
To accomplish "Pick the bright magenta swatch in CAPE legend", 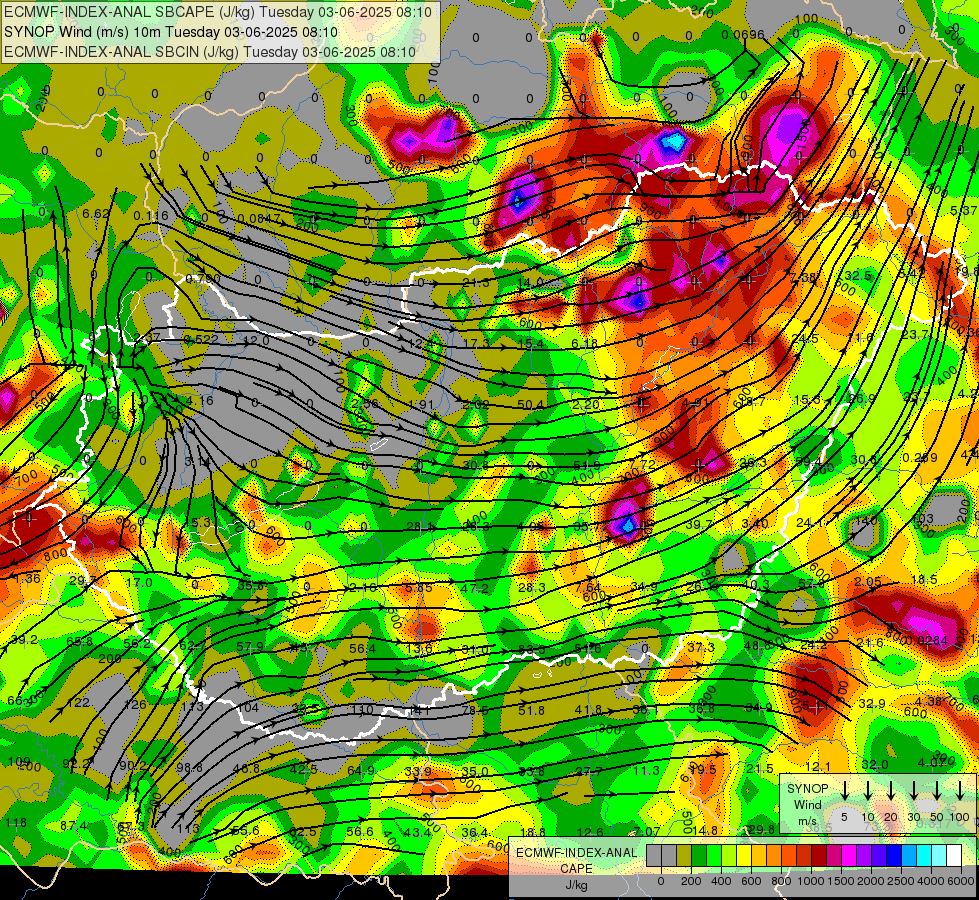I will (849, 855).
